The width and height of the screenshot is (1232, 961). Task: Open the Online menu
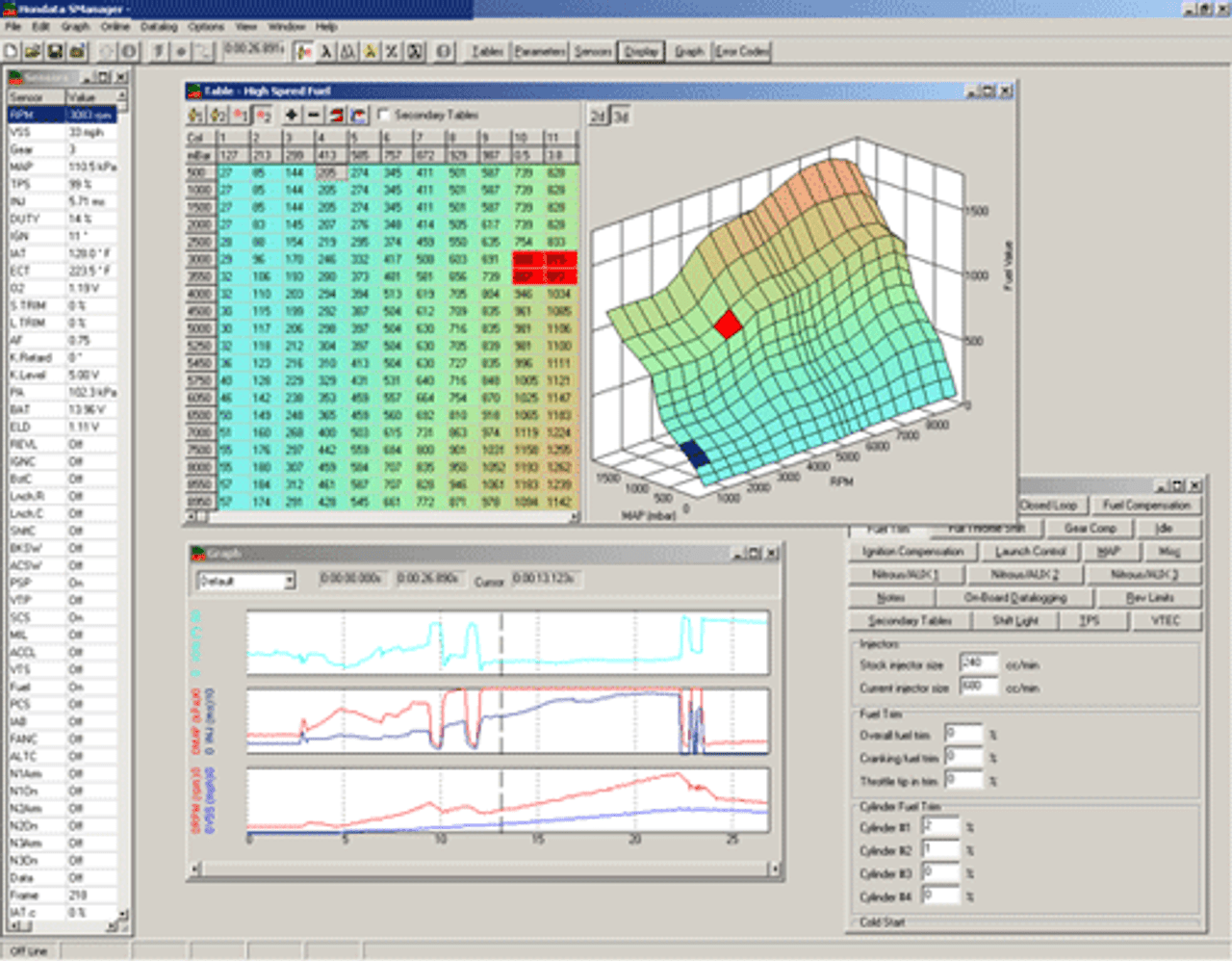click(x=115, y=27)
